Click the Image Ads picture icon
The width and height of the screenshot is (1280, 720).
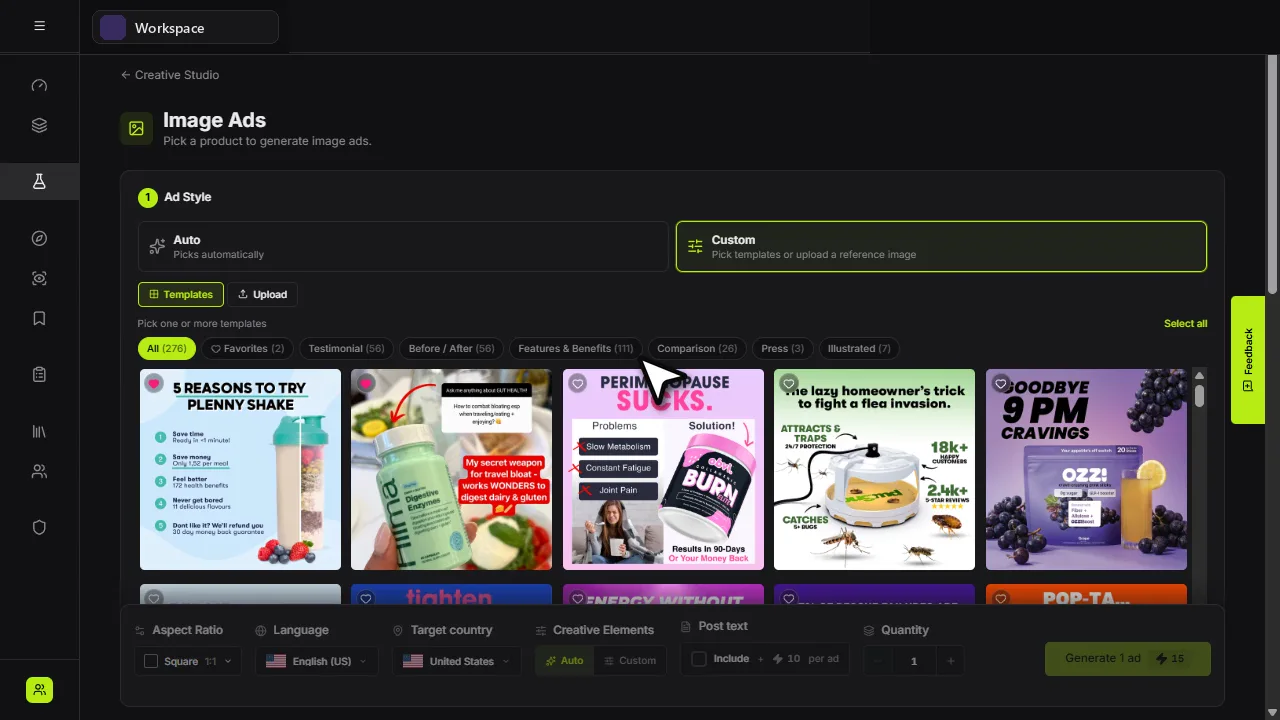(x=137, y=128)
